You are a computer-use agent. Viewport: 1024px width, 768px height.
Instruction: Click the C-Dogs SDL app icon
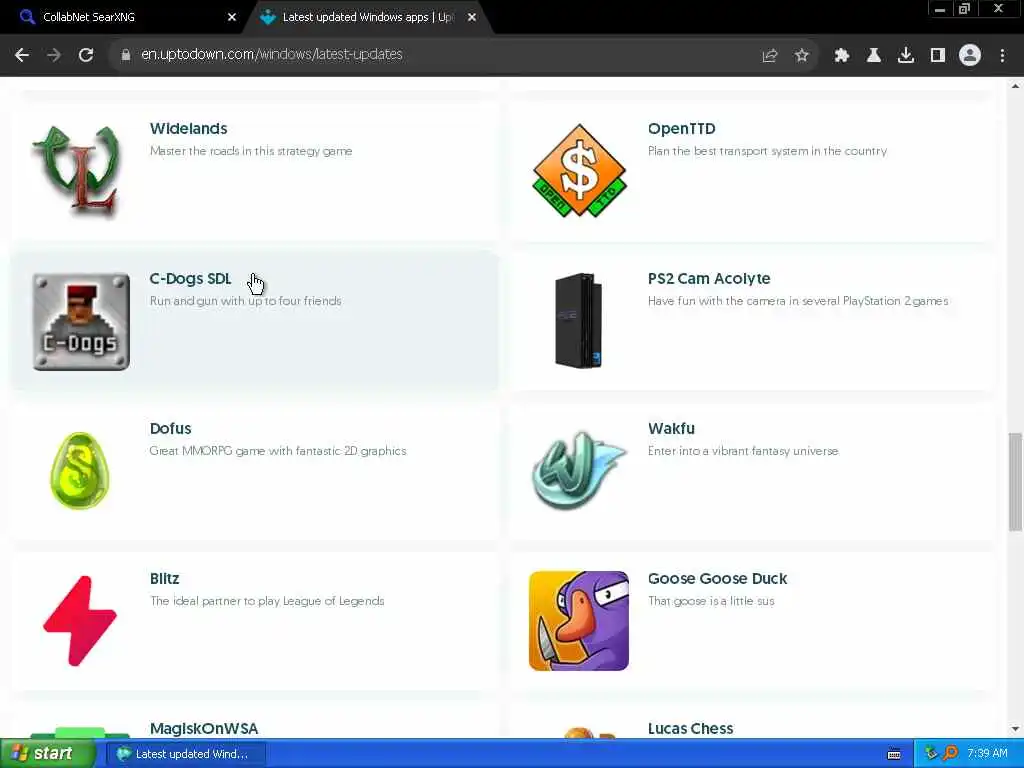click(x=81, y=321)
